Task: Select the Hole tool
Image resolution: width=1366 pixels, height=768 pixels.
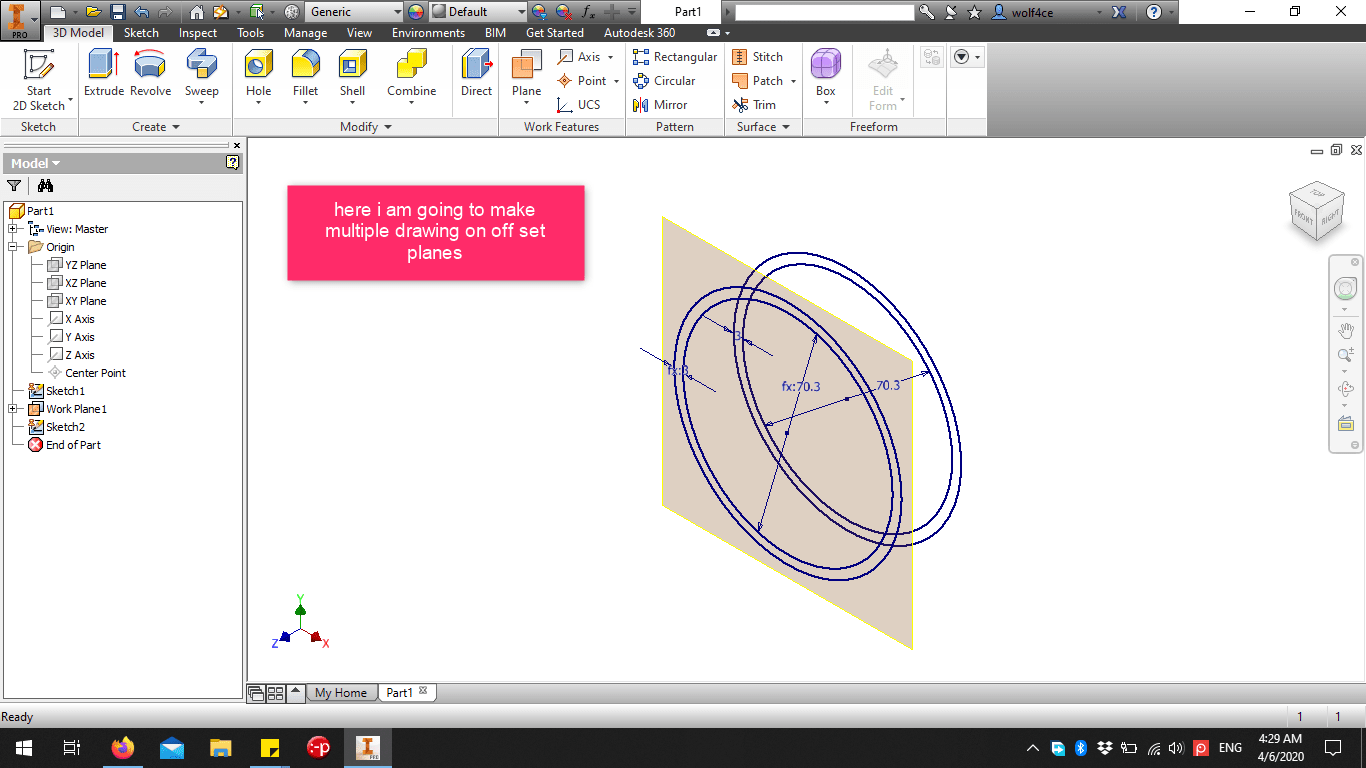Action: pos(259,78)
